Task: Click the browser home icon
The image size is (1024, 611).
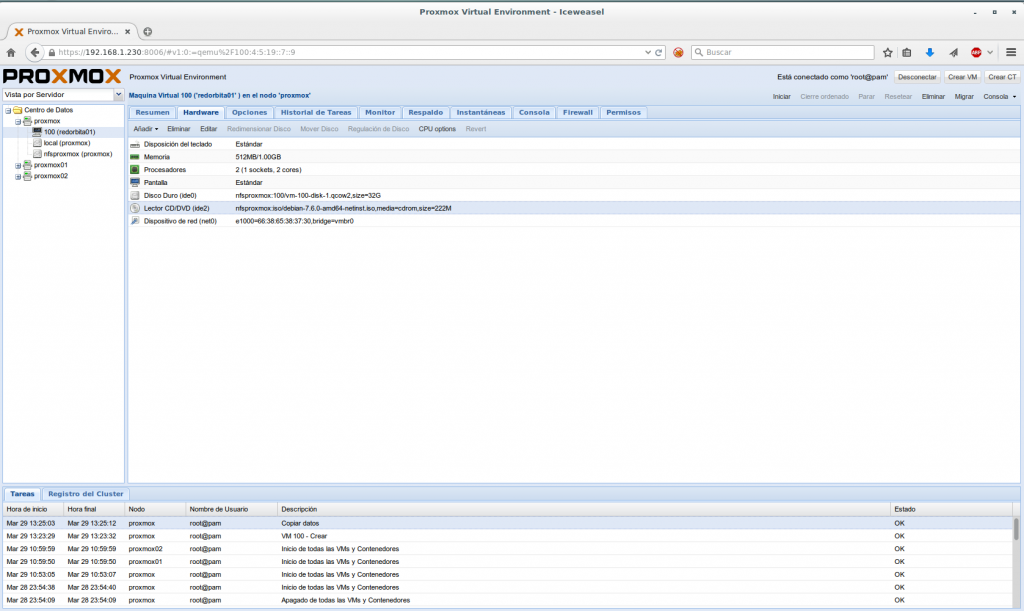Action: click(x=11, y=52)
